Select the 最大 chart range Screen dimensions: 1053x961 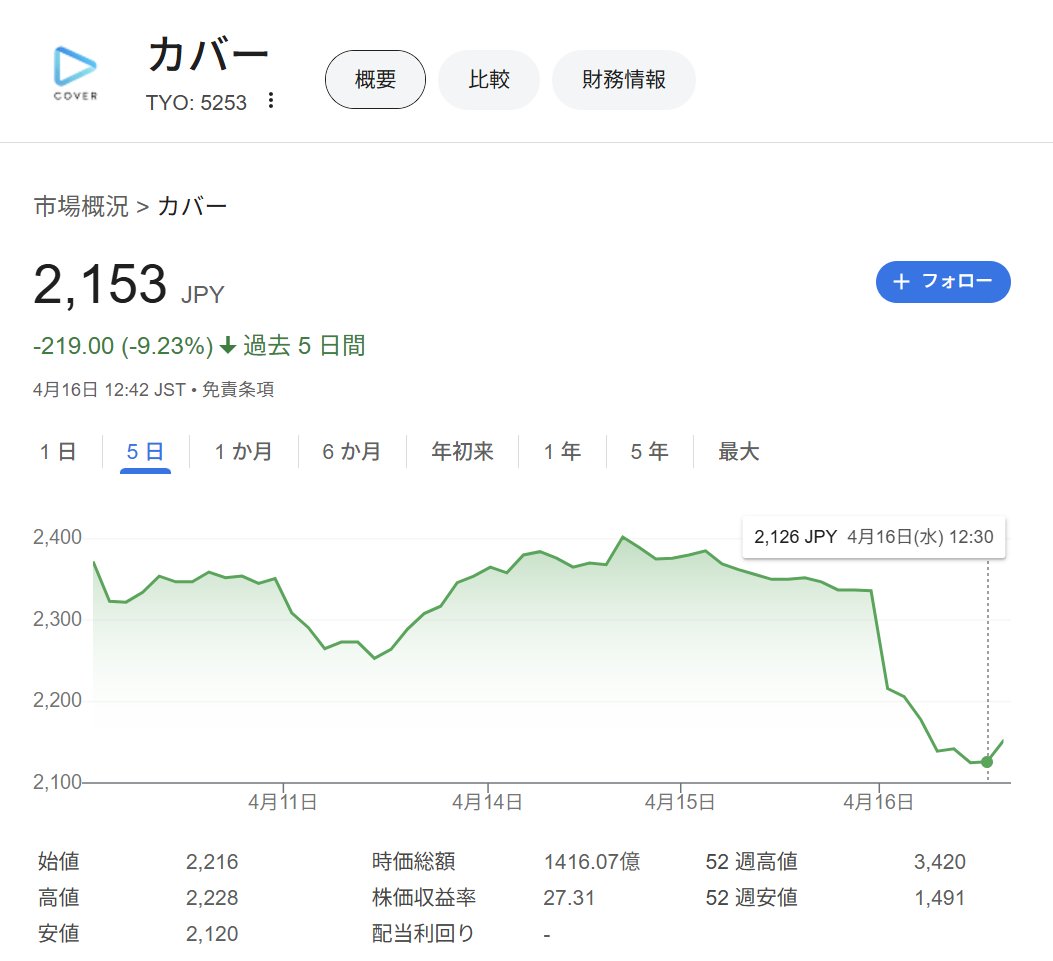click(x=738, y=452)
